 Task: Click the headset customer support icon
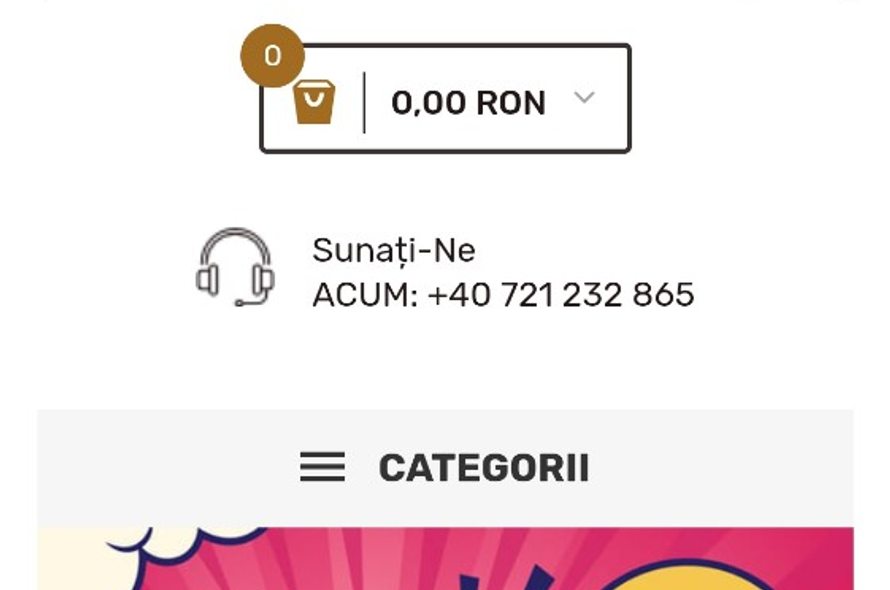[x=236, y=267]
